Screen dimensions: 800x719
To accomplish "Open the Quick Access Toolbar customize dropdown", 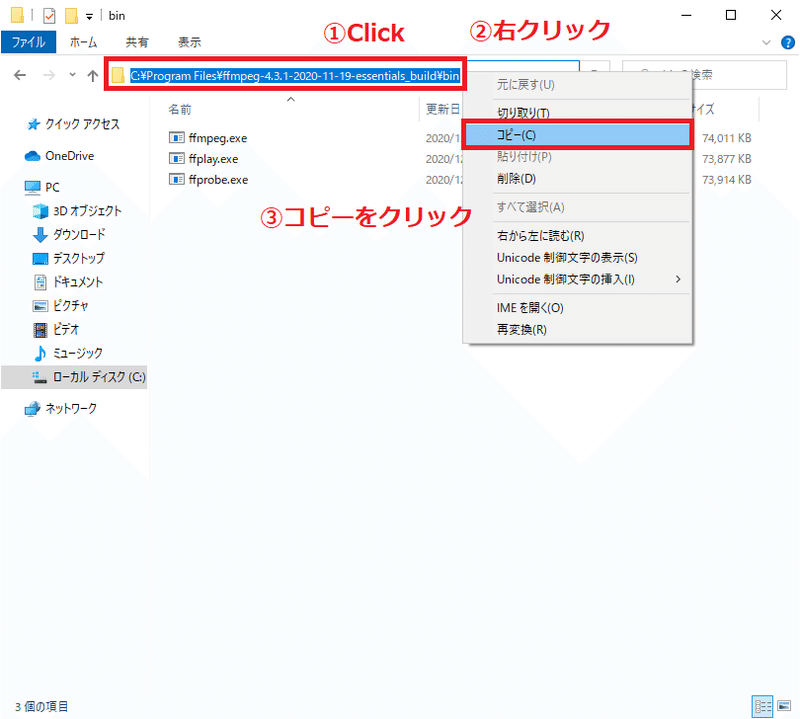I will coord(89,17).
